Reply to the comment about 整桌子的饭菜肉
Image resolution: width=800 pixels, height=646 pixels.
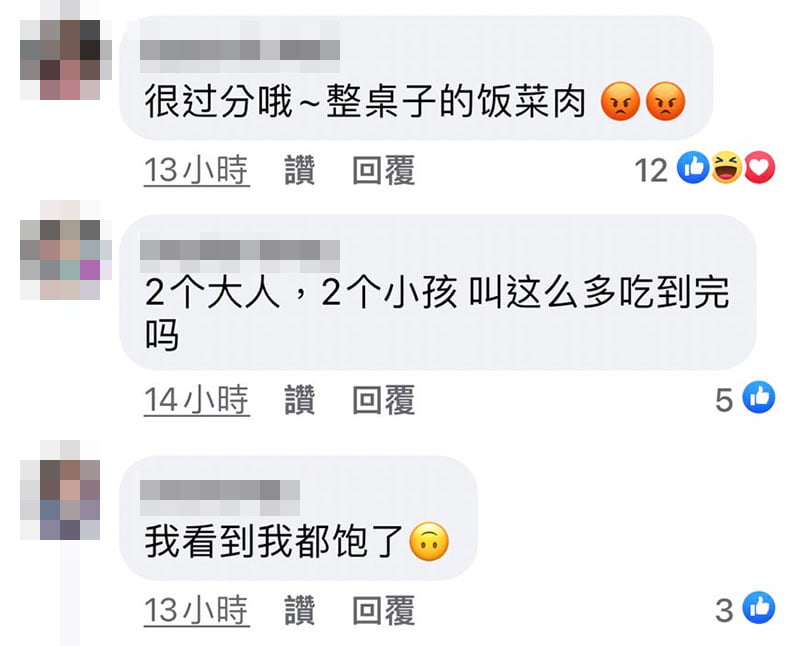tap(384, 170)
